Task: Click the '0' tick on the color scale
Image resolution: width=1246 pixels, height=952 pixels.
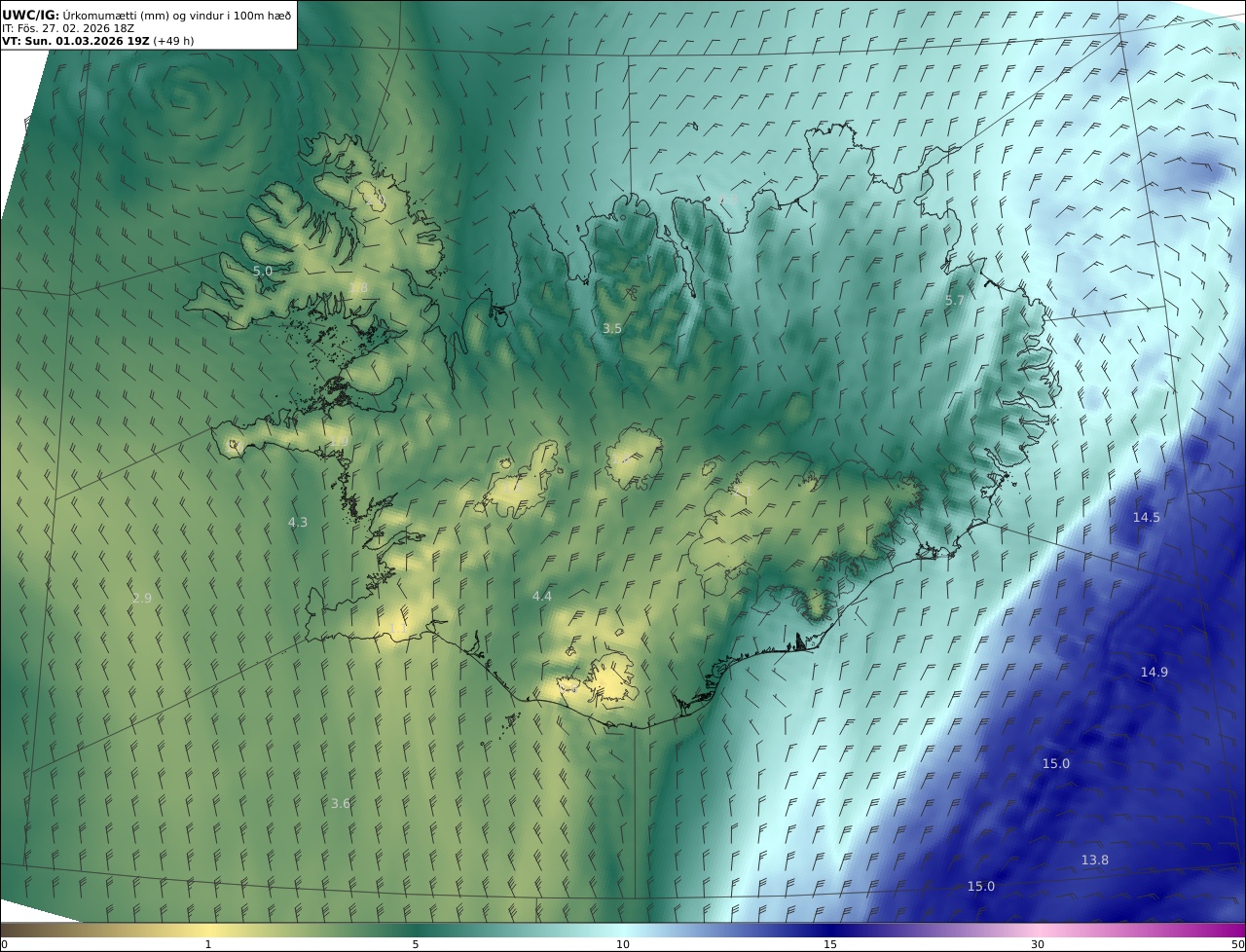Action: pyautogui.click(x=4, y=944)
